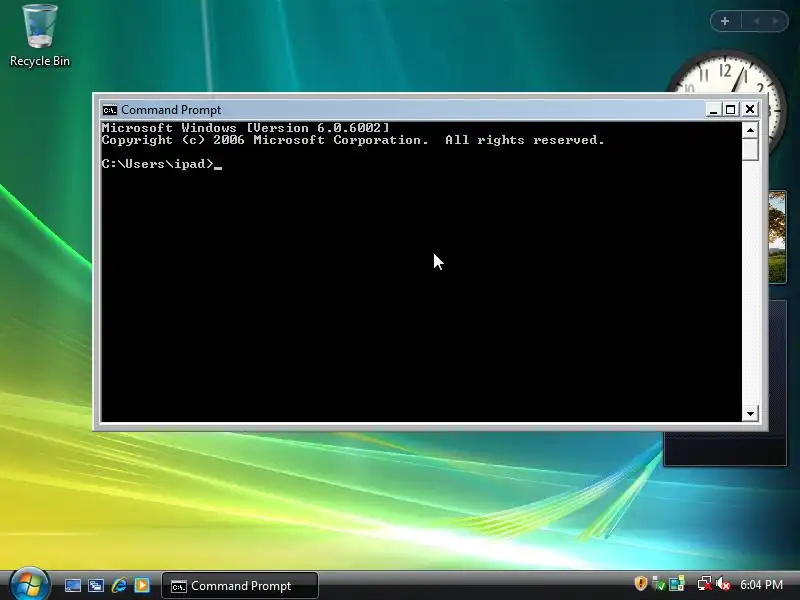Click the console scroll up arrow
Screen dimensions: 800x600
click(x=750, y=131)
